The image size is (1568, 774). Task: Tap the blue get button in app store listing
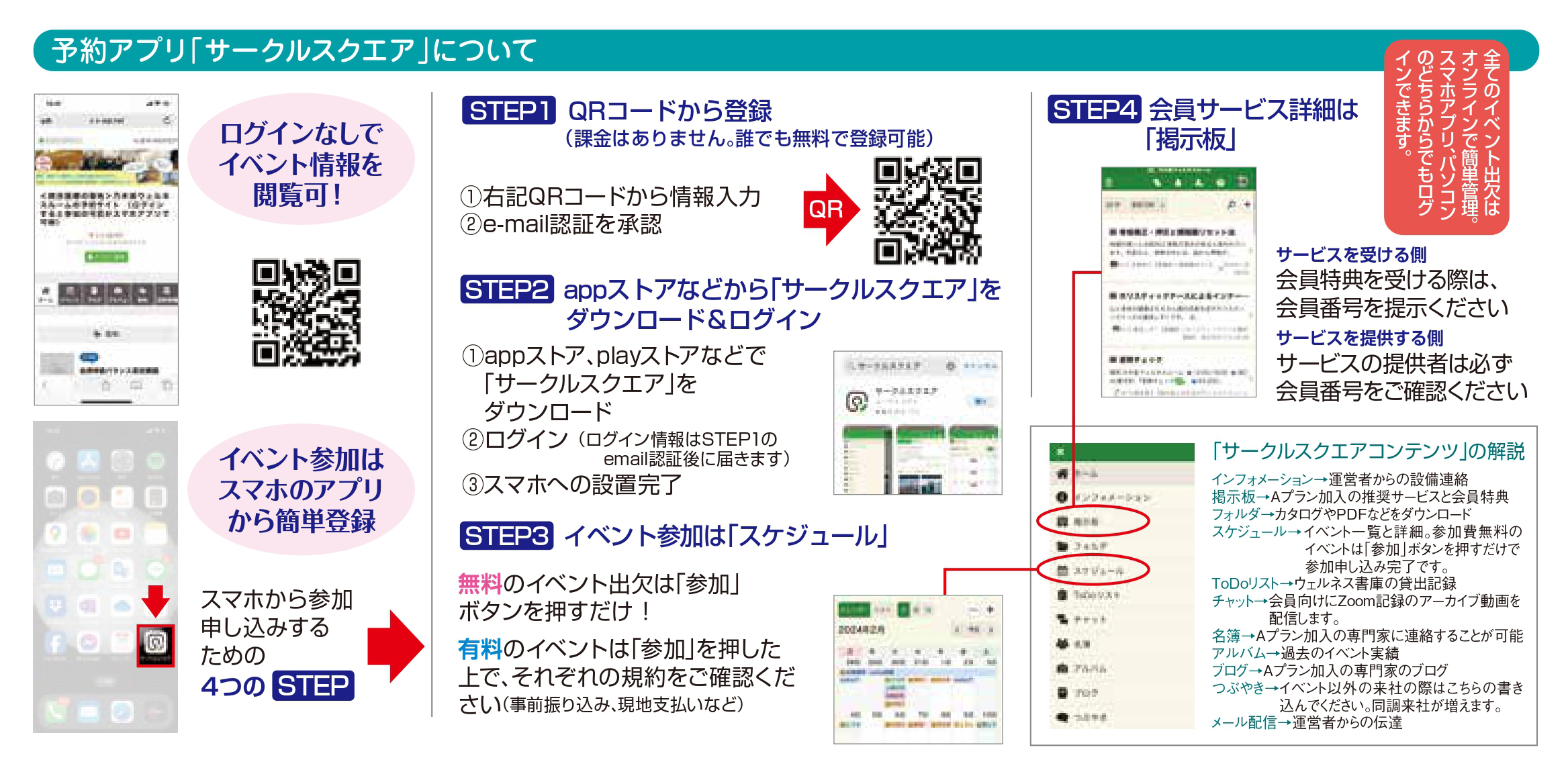tap(980, 401)
